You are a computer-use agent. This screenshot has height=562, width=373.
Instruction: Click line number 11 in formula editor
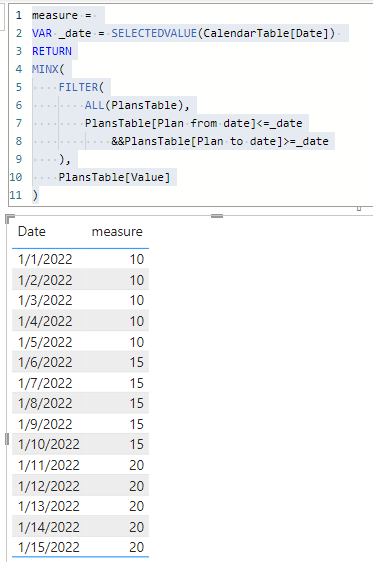tap(16, 195)
